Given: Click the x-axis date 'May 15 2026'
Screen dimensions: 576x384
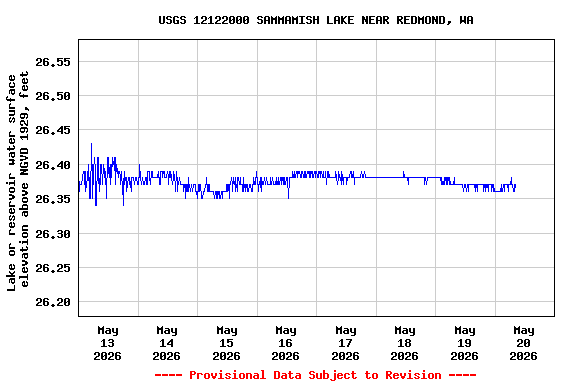Looking at the screenshot, I should 226,343.
